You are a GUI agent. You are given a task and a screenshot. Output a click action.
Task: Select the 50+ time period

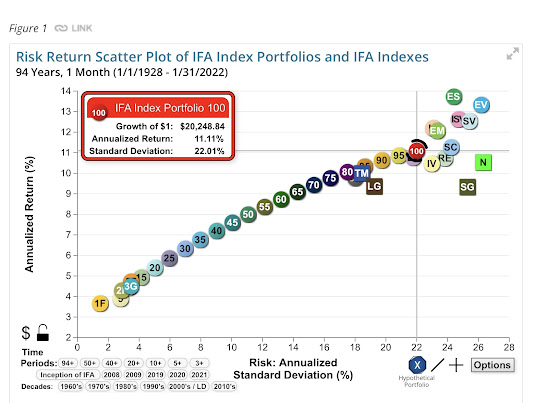point(90,363)
